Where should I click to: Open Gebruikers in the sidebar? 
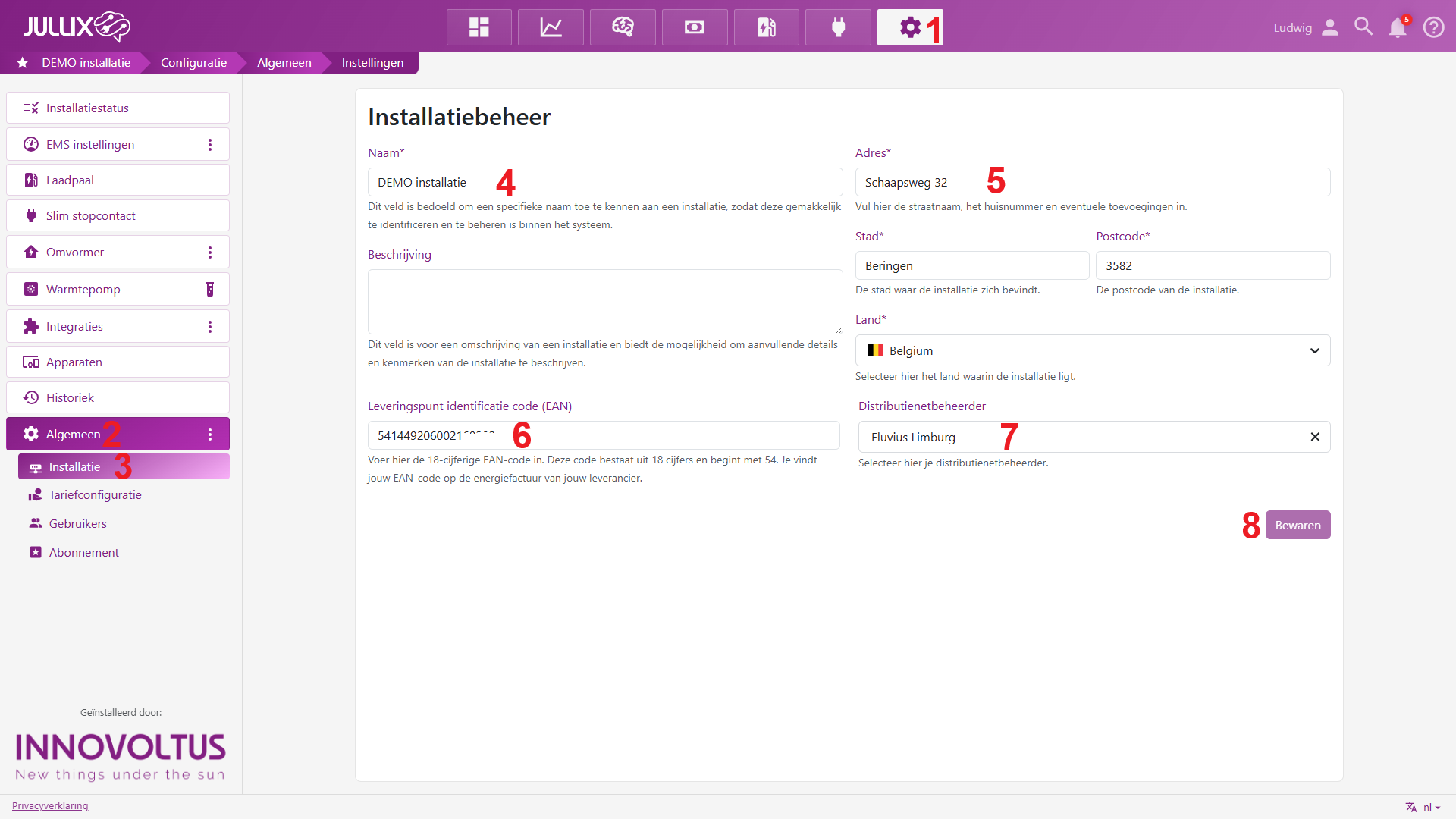tap(77, 524)
